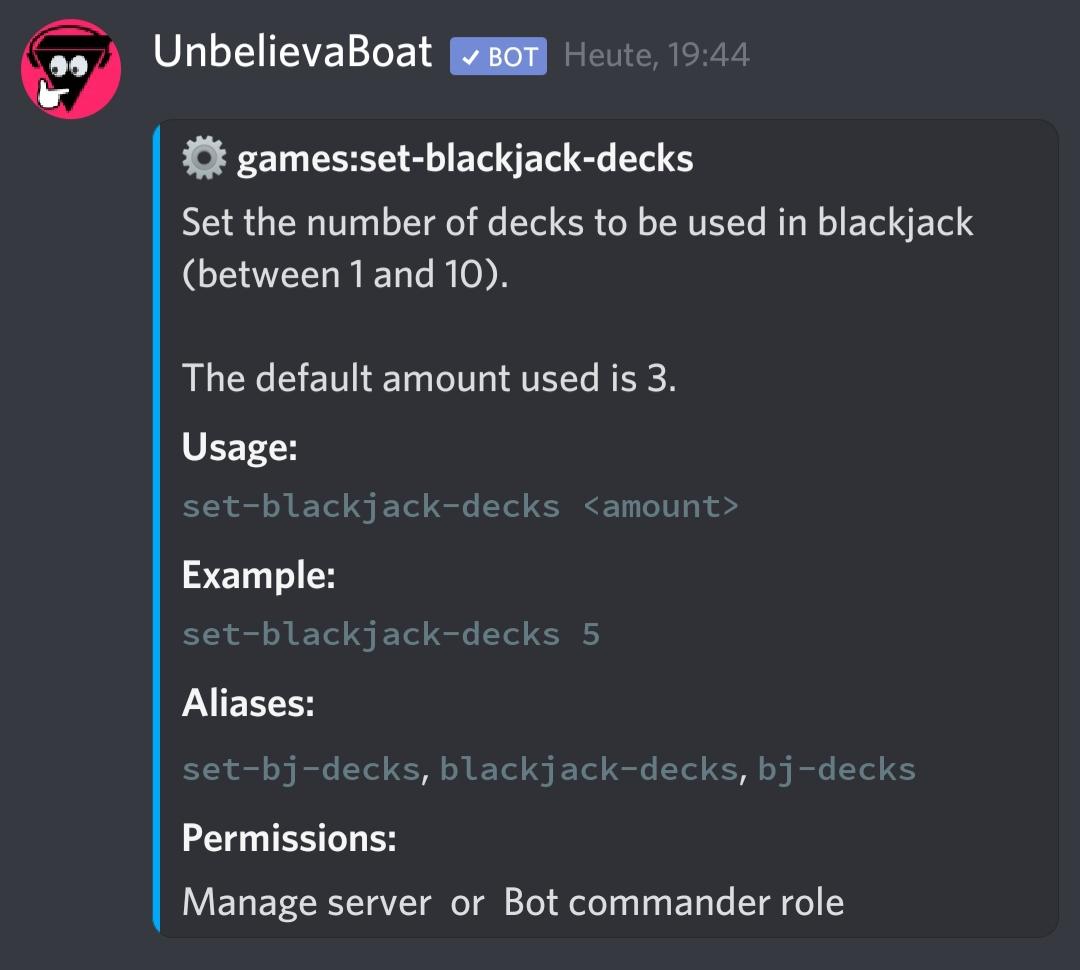Image resolution: width=1080 pixels, height=970 pixels.
Task: Click the default amount used is 3 line
Action: tap(429, 378)
